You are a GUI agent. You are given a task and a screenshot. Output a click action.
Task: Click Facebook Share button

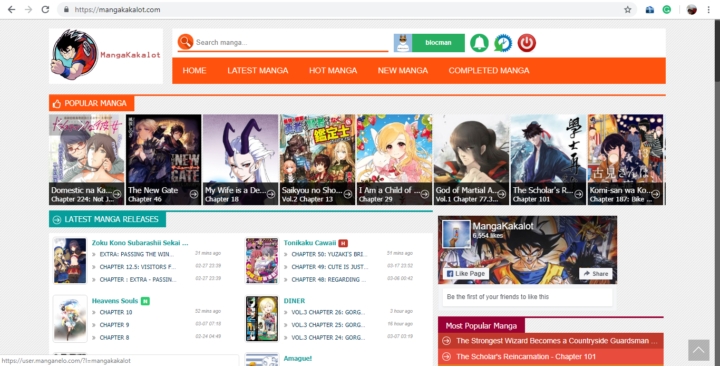pyautogui.click(x=596, y=273)
